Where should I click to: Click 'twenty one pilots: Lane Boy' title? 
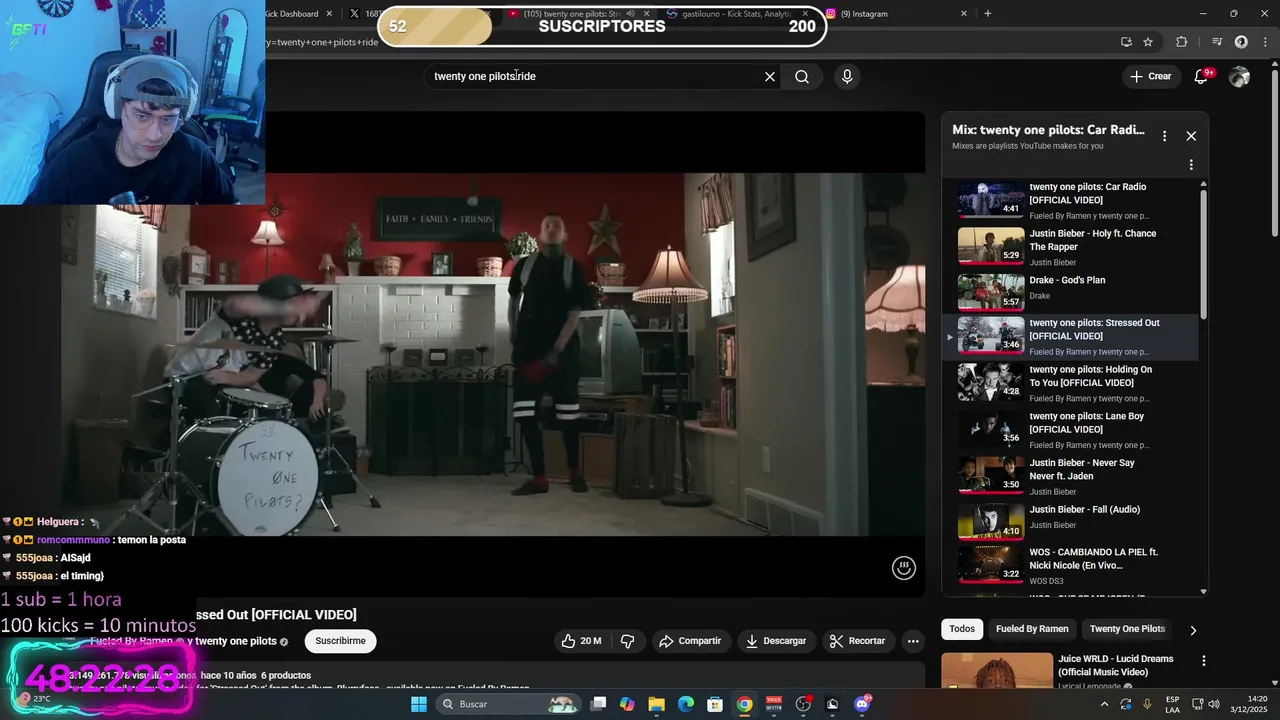[1087, 423]
